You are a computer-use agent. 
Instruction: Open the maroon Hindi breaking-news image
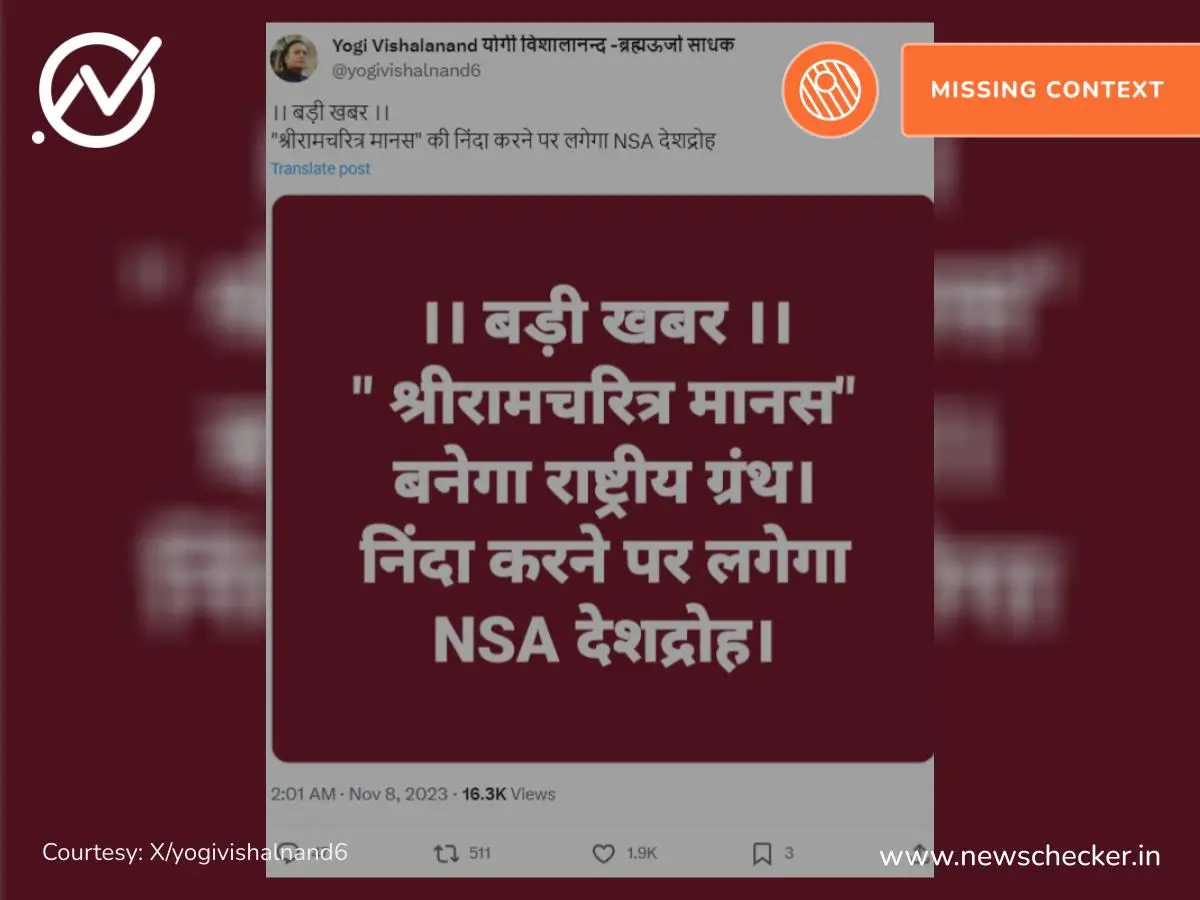pyautogui.click(x=602, y=478)
